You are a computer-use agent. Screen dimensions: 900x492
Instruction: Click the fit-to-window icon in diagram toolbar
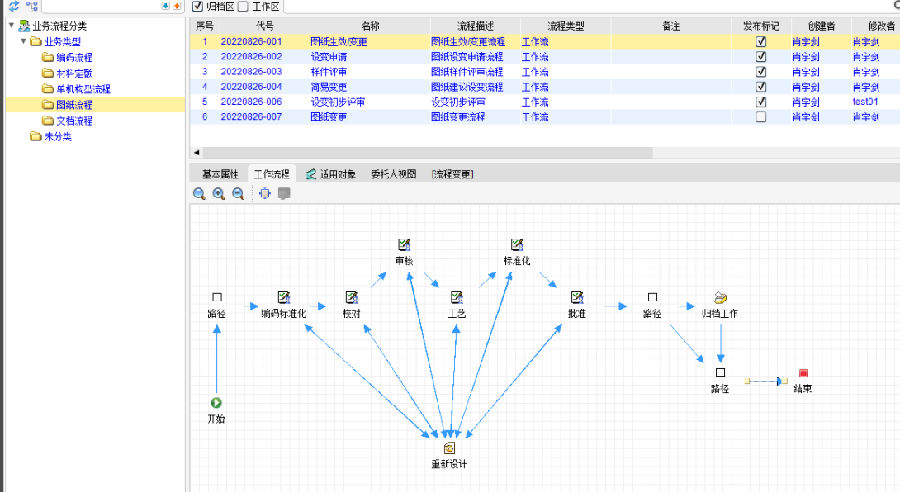point(264,193)
